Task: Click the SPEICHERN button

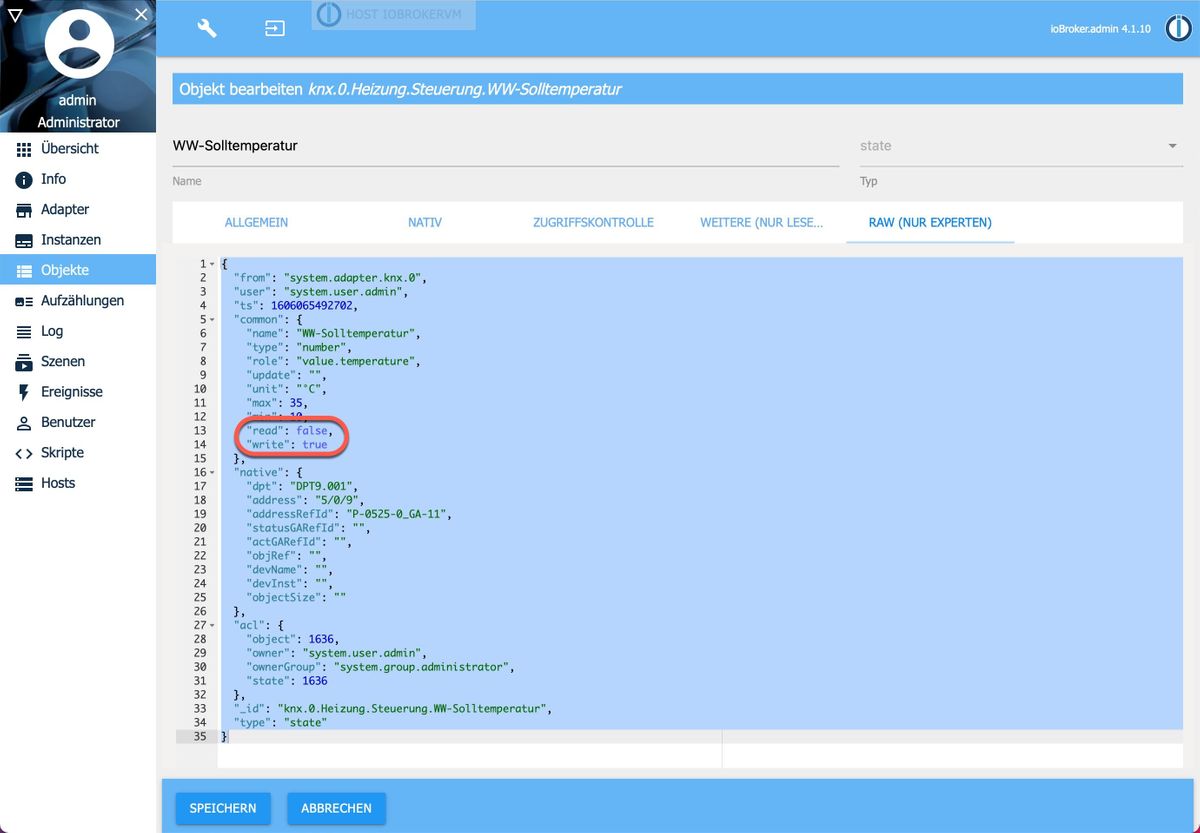Action: [223, 808]
